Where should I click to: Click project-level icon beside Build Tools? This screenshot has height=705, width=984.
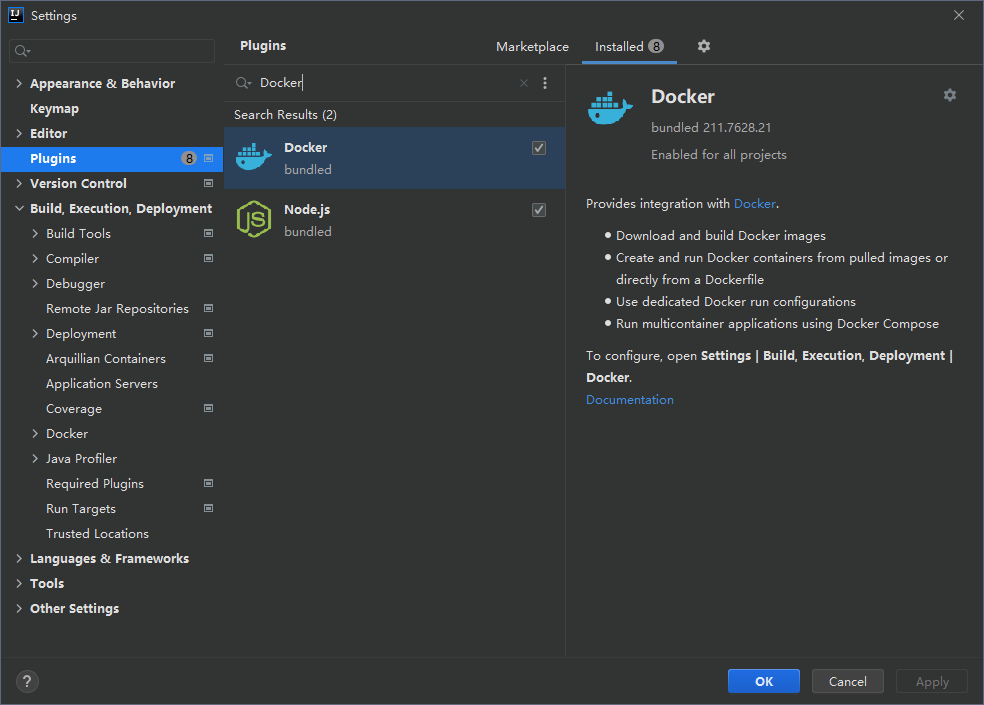[x=208, y=233]
